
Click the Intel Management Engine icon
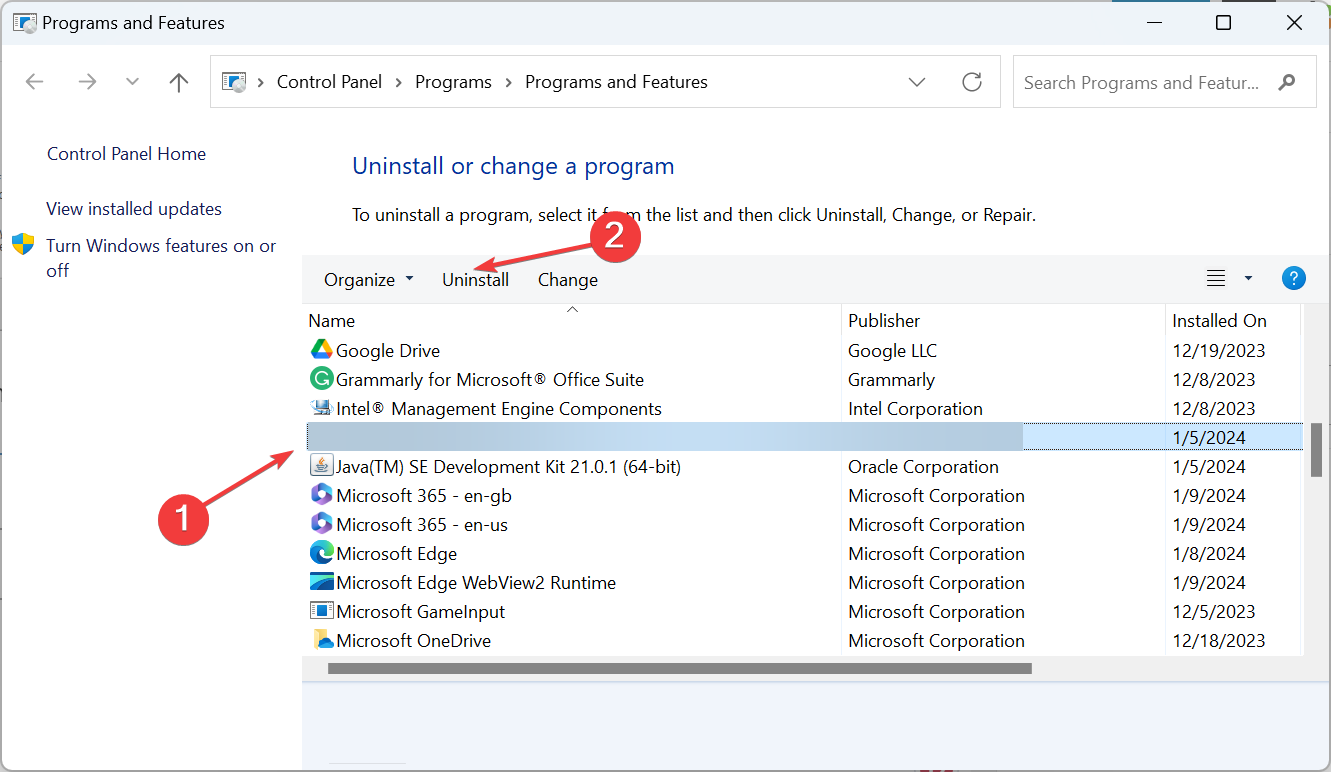pos(321,408)
